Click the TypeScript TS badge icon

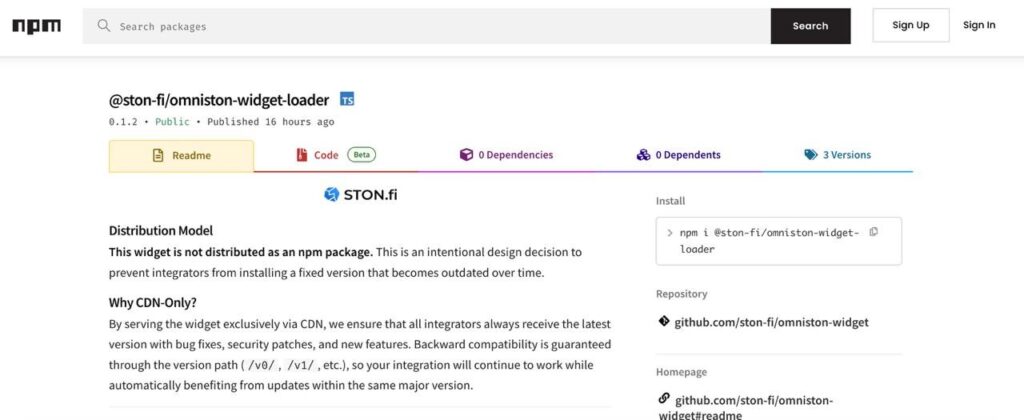coord(347,99)
